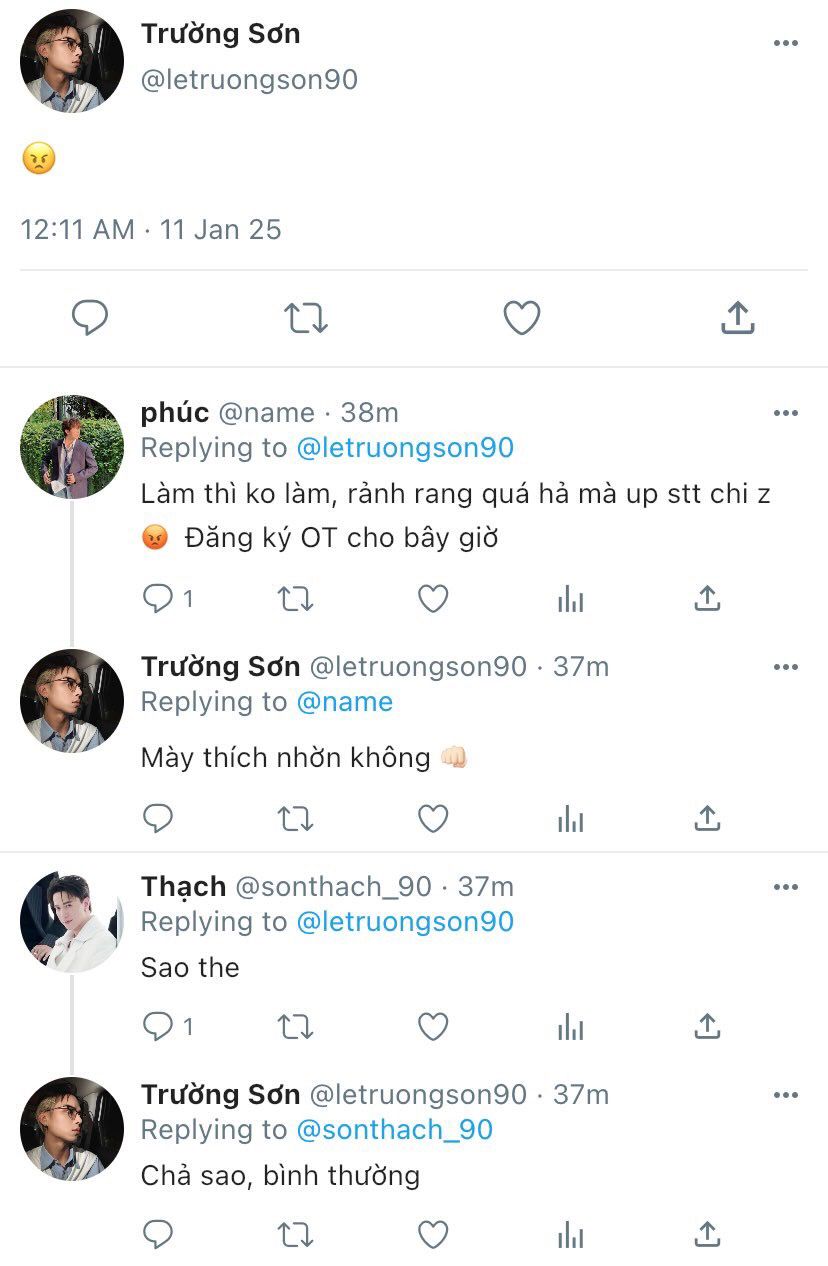The image size is (828, 1266).
Task: Open Thạch's profile avatar
Action: (72, 921)
